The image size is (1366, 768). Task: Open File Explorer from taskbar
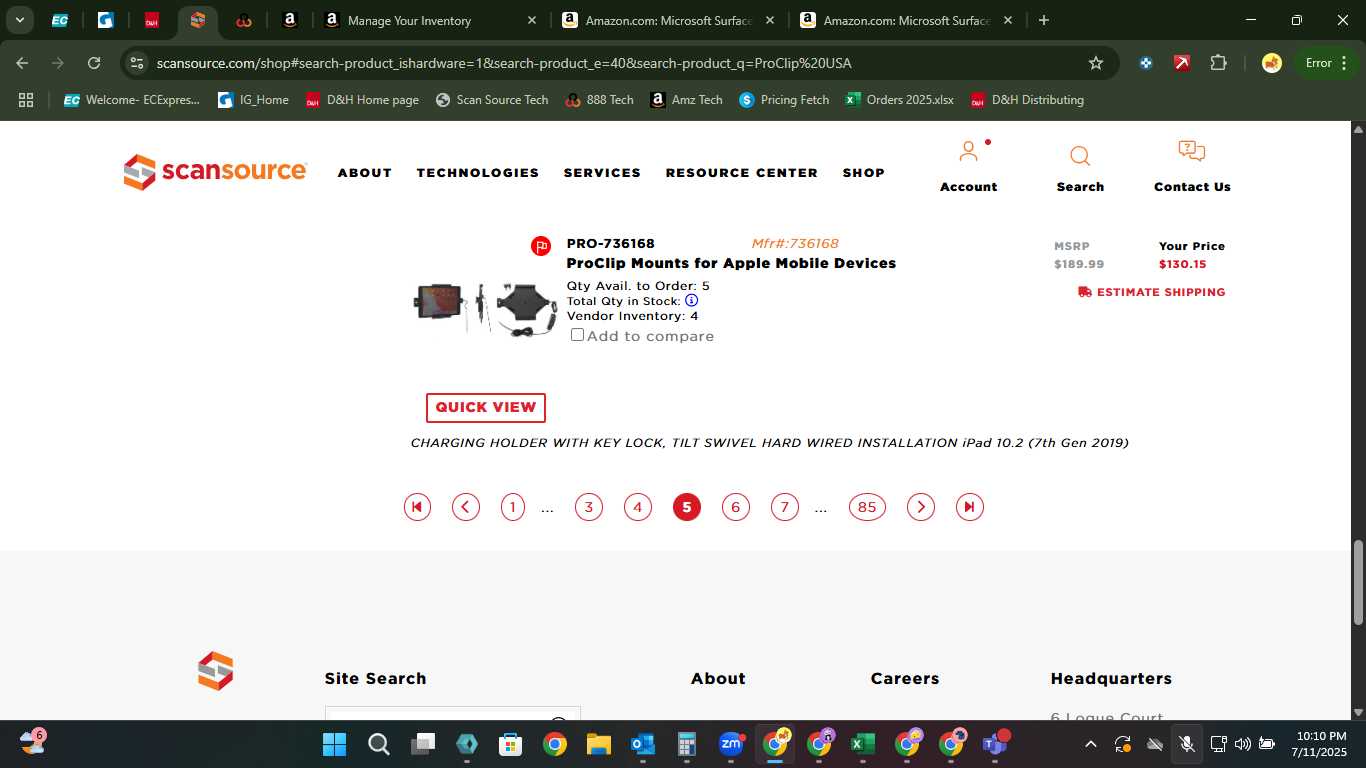598,744
